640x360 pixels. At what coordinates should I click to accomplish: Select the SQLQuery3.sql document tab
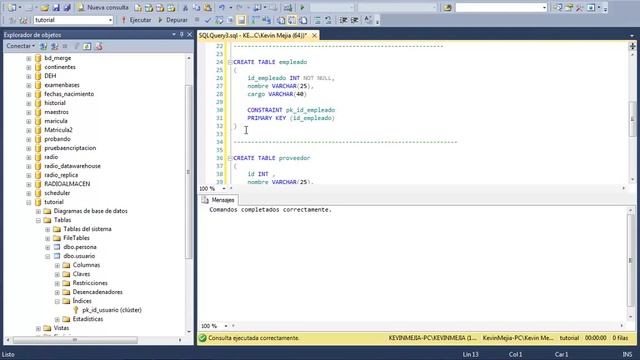coord(253,36)
